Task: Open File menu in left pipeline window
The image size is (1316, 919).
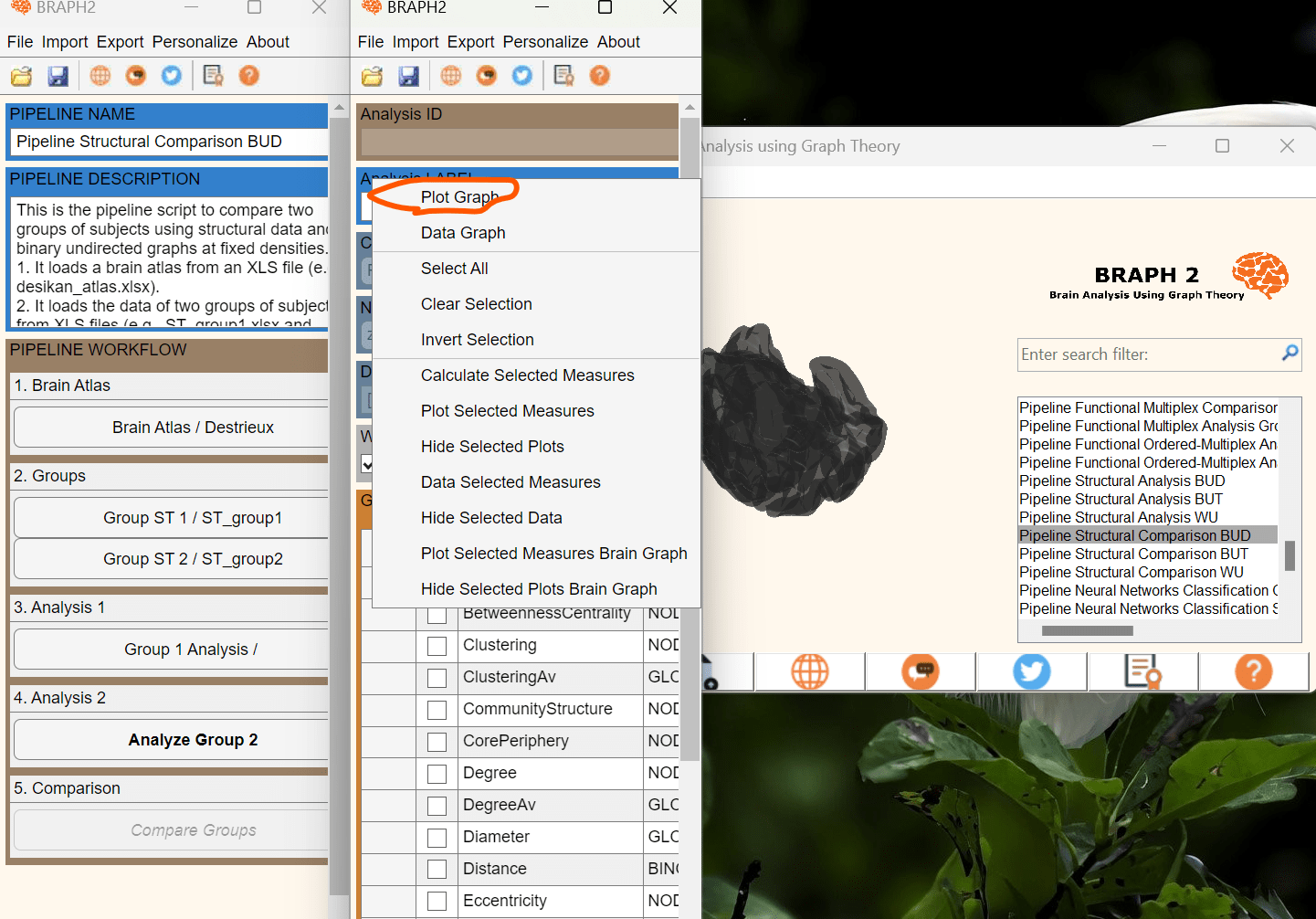Action: (20, 42)
